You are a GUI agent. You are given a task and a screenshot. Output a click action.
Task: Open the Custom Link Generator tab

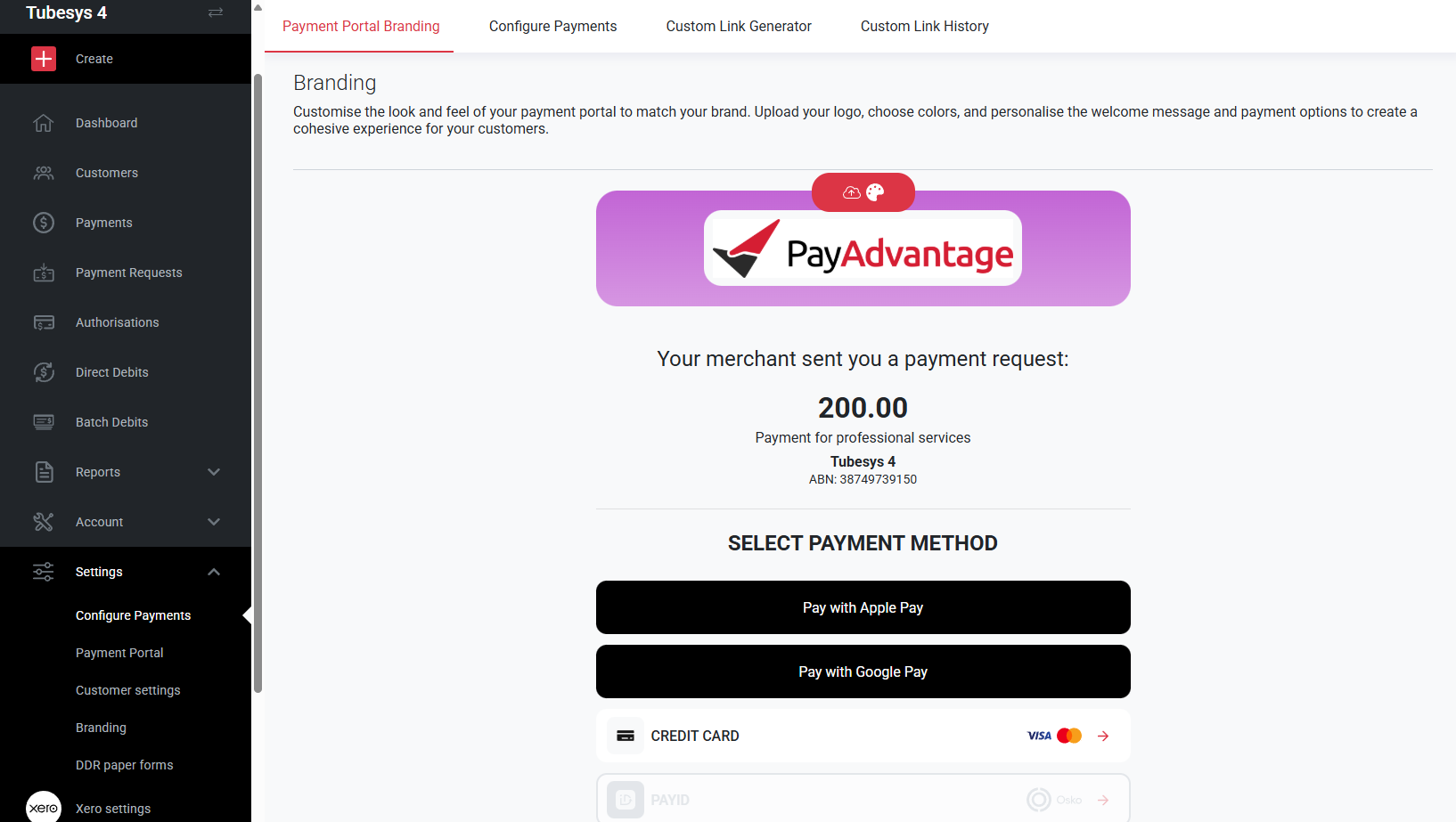click(x=739, y=27)
